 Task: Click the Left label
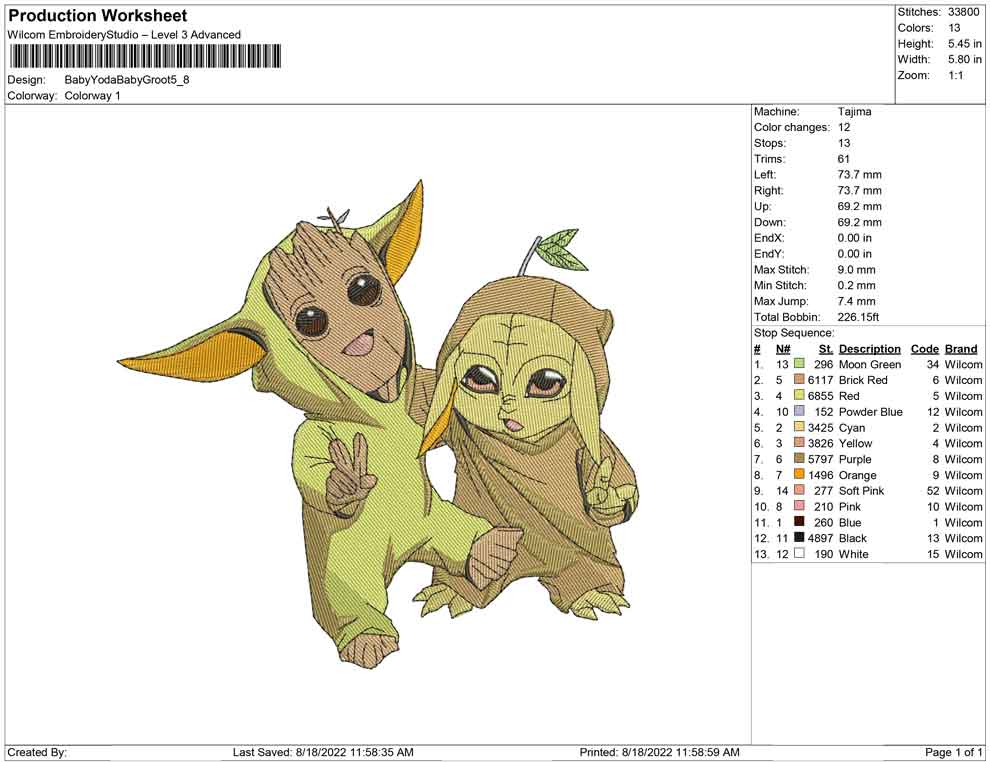(765, 175)
